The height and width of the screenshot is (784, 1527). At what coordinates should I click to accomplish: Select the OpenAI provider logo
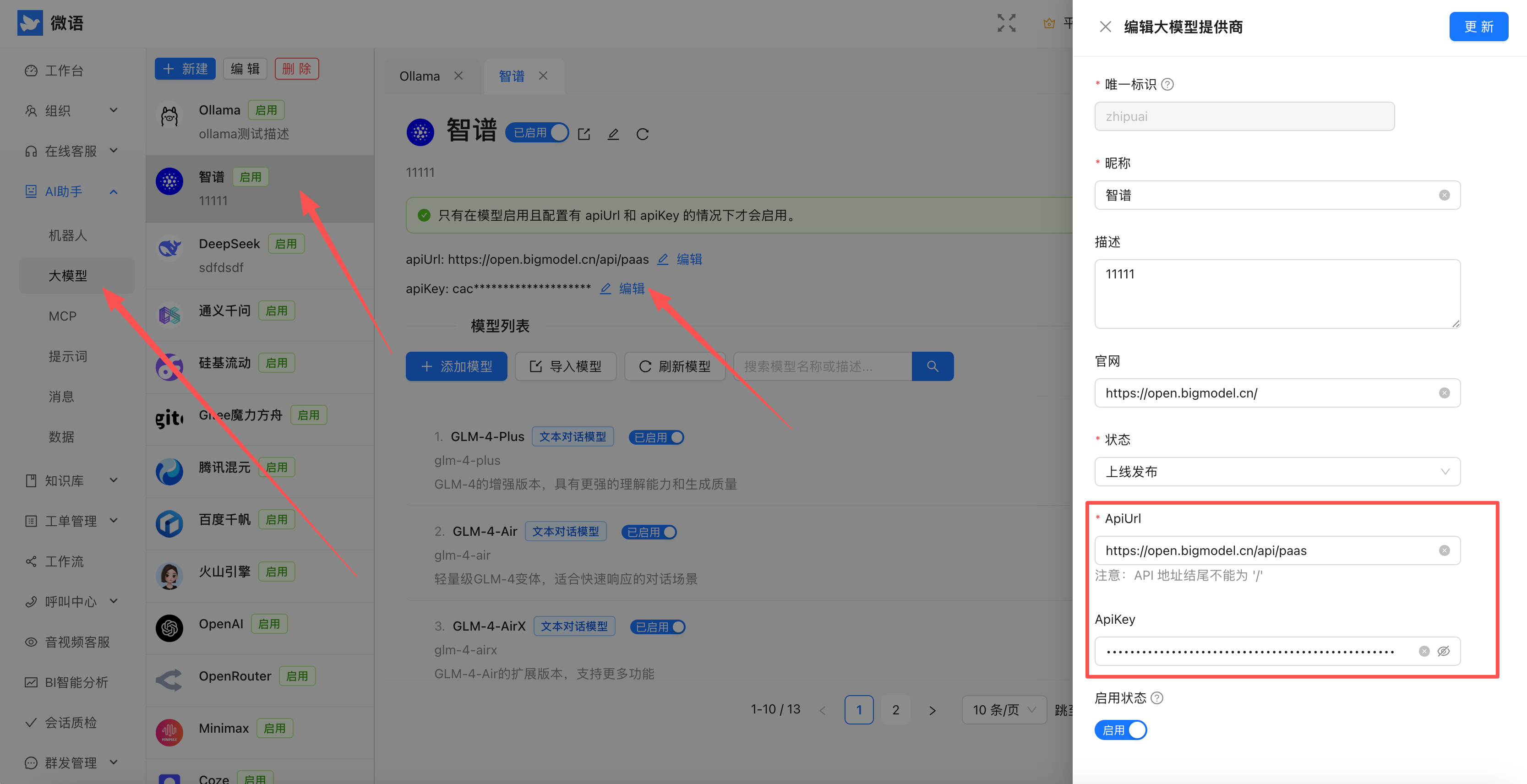169,627
